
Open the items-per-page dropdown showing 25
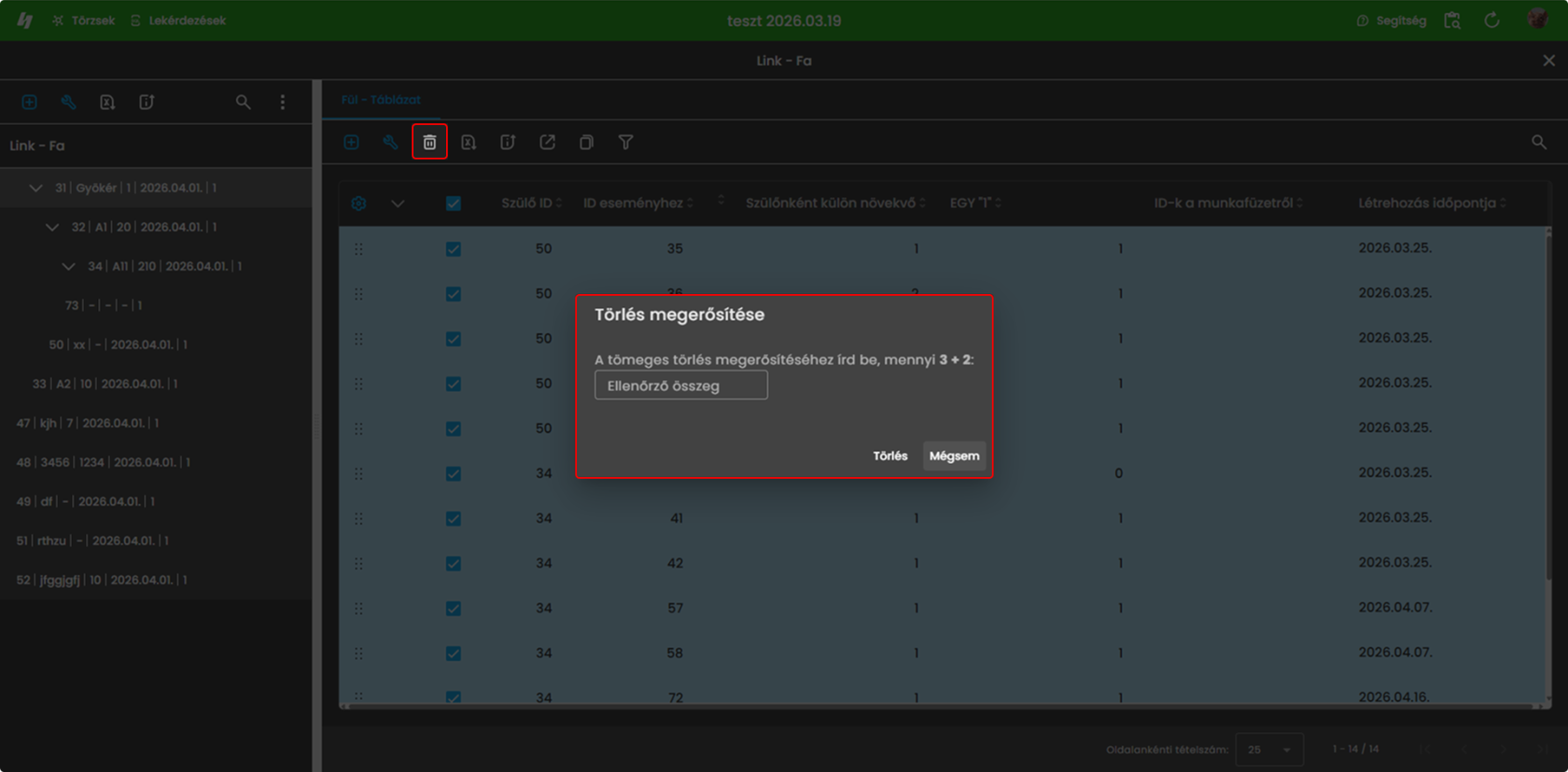tap(1269, 749)
